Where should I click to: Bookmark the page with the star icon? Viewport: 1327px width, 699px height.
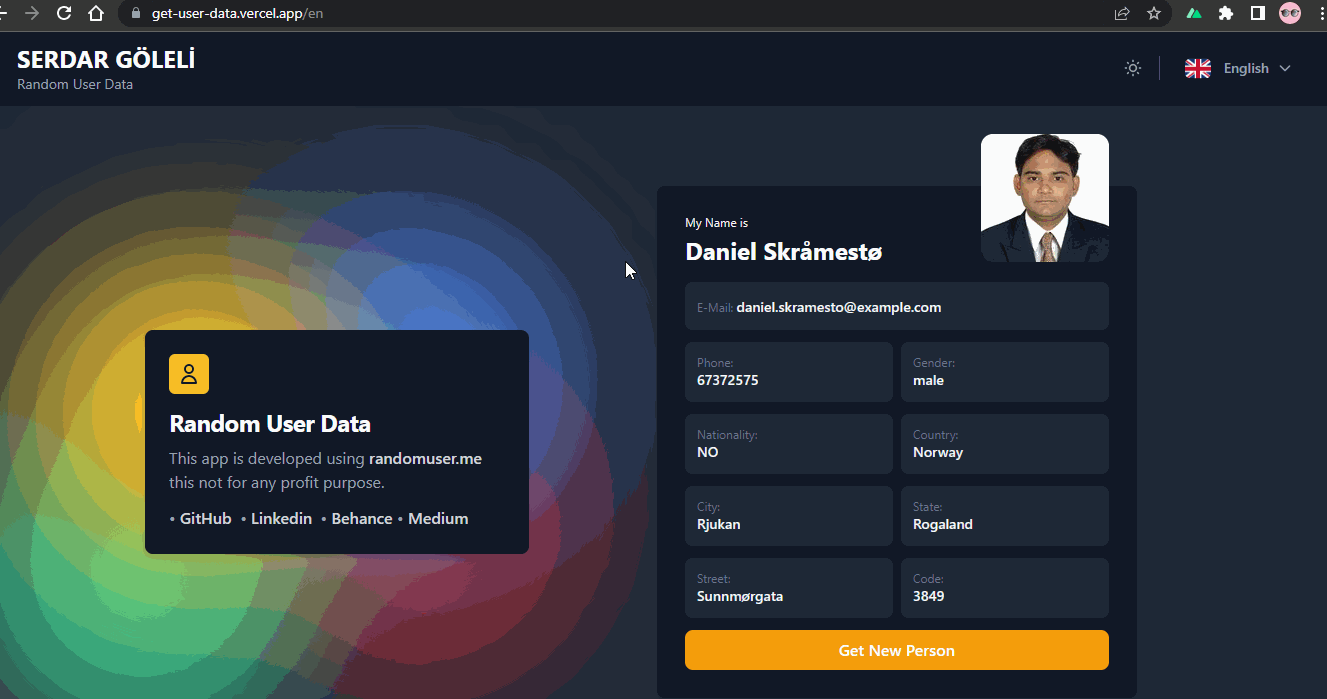1154,13
